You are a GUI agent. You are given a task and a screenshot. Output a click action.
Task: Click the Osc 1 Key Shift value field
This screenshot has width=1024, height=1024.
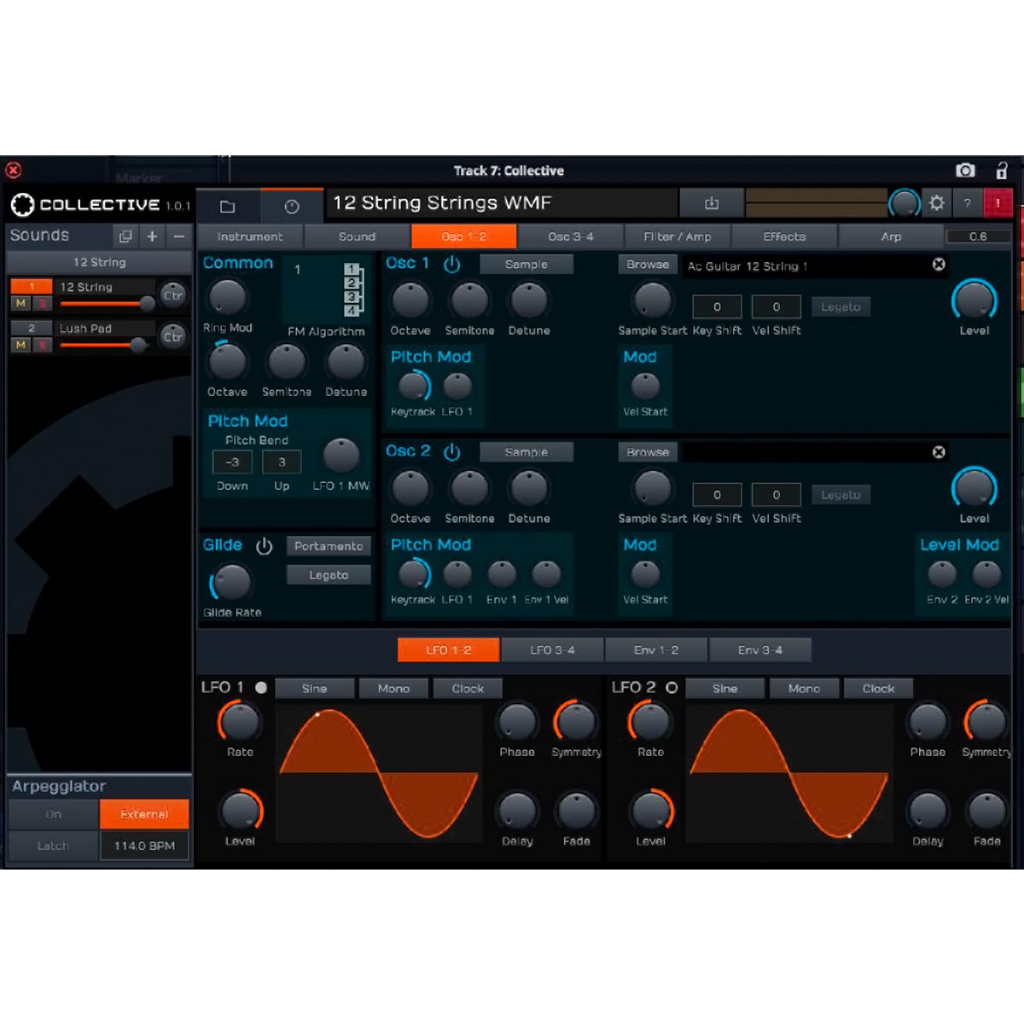coord(717,307)
